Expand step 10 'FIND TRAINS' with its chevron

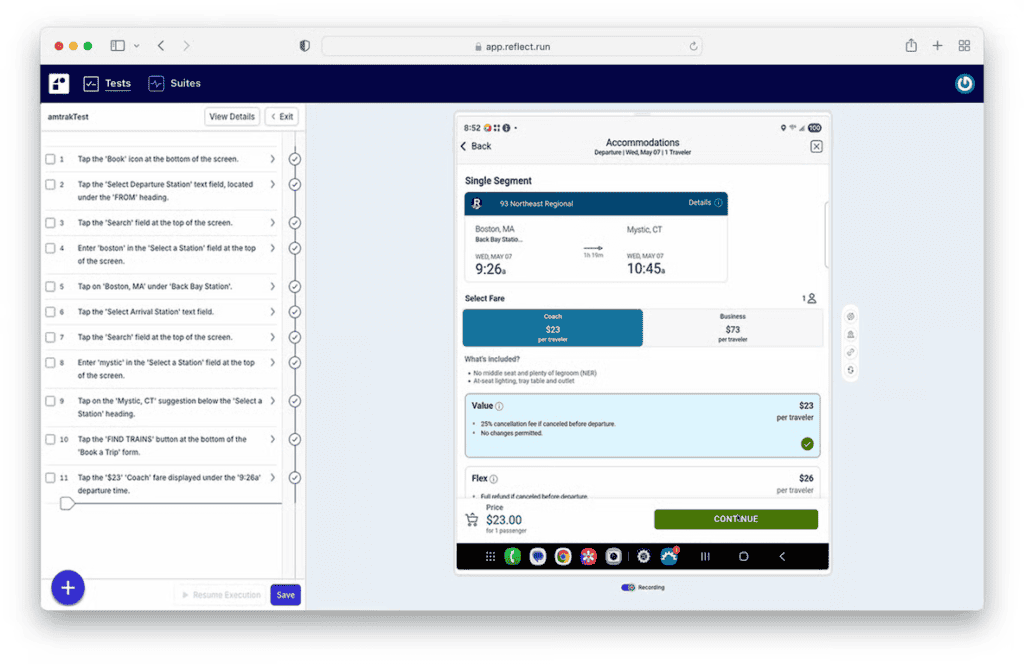[272, 439]
